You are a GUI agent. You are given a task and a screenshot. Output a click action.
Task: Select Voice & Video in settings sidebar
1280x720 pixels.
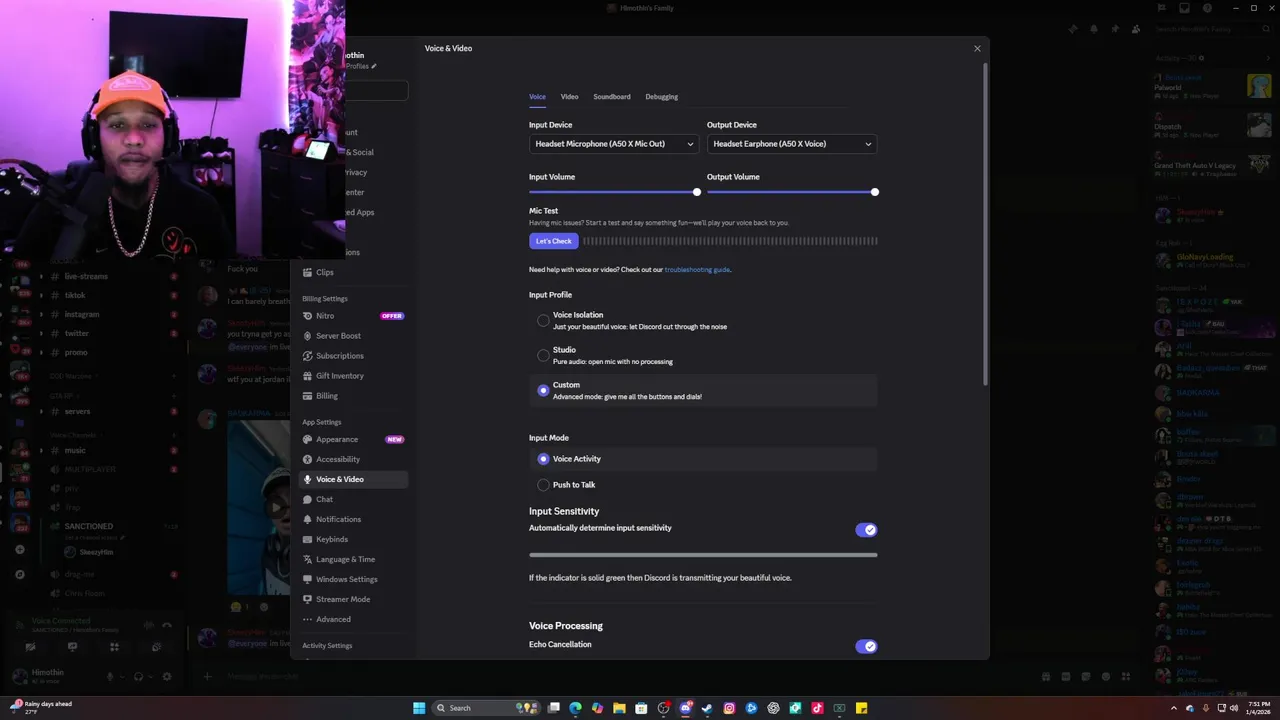pos(352,479)
